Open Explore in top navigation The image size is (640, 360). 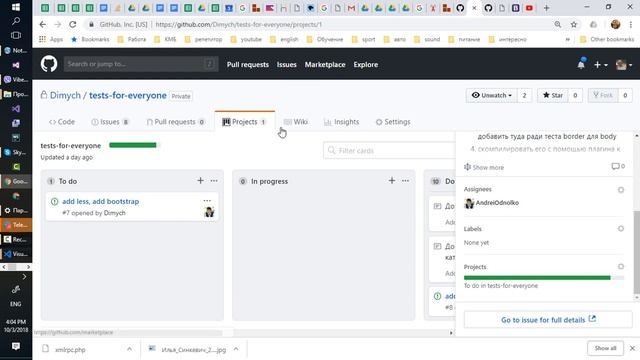[366, 64]
